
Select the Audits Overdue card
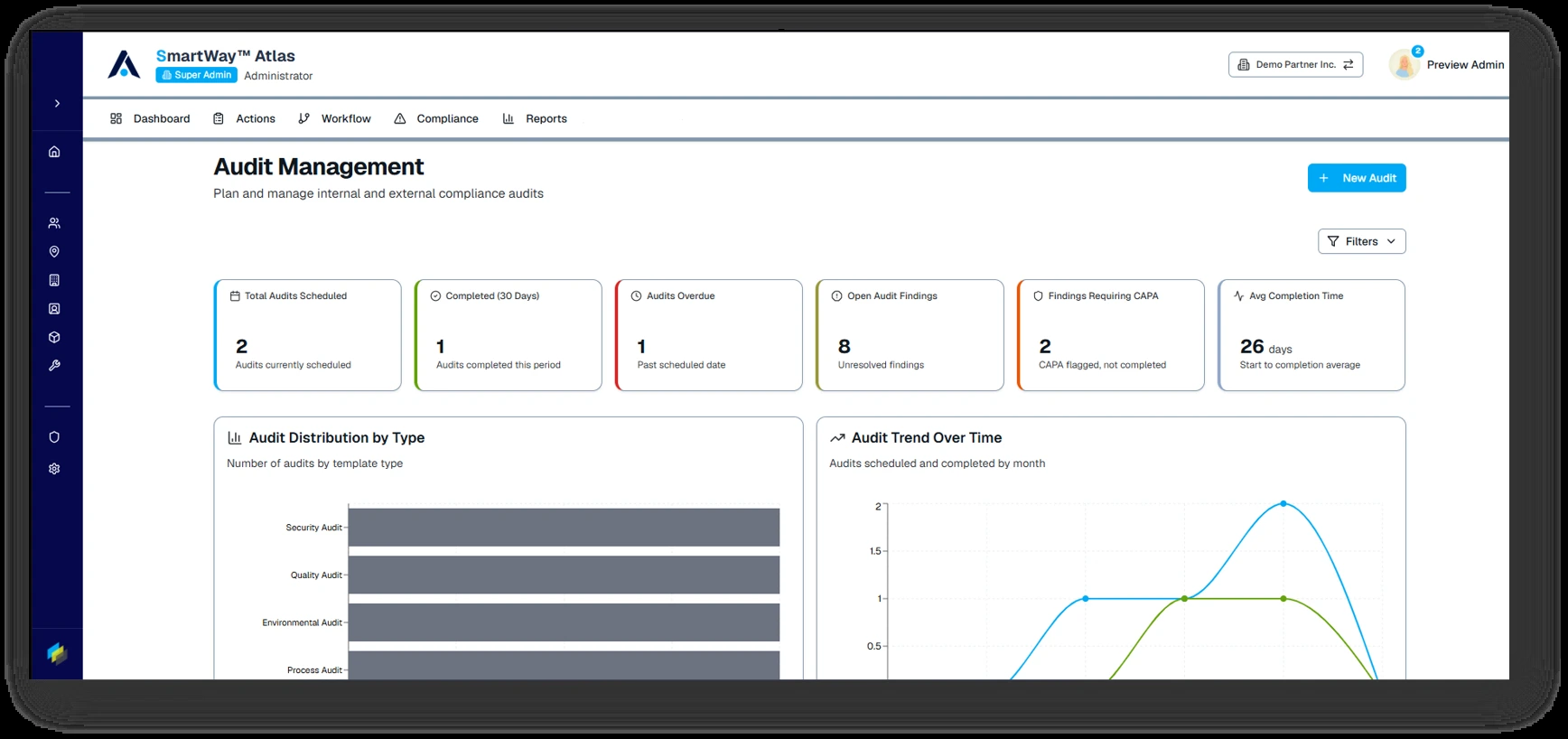tap(709, 335)
